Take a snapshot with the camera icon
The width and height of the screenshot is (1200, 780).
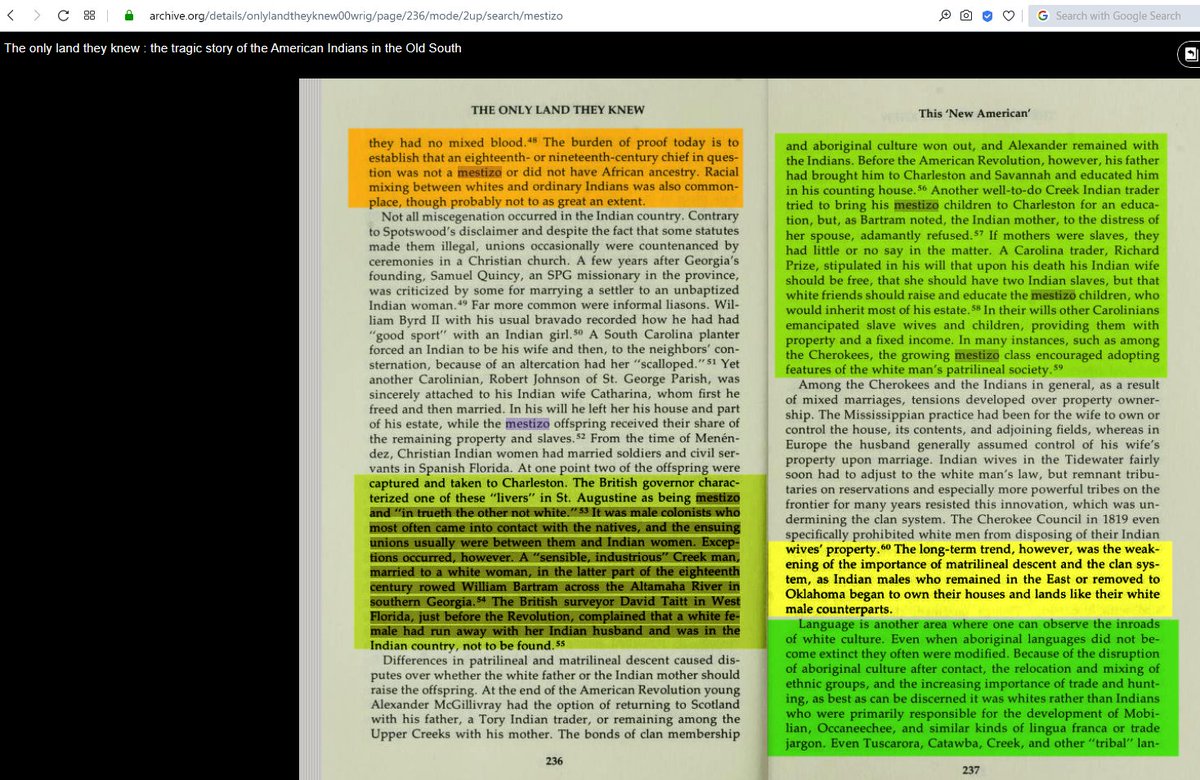(x=966, y=16)
